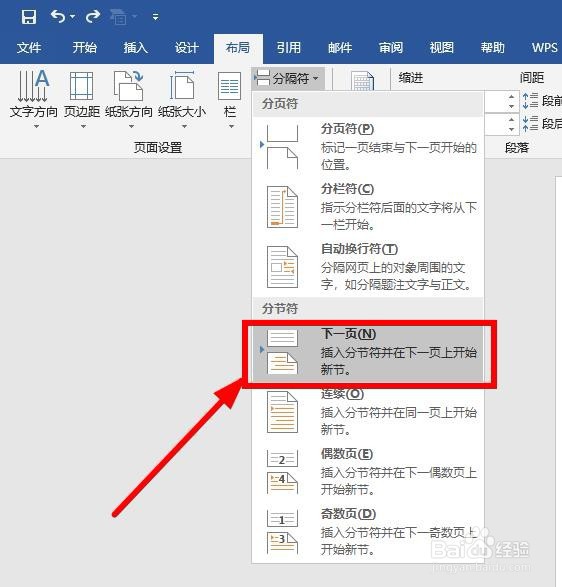Screen dimensions: 562x587
Task: Switch to the 帮助 ribbon tab
Action: (493, 48)
